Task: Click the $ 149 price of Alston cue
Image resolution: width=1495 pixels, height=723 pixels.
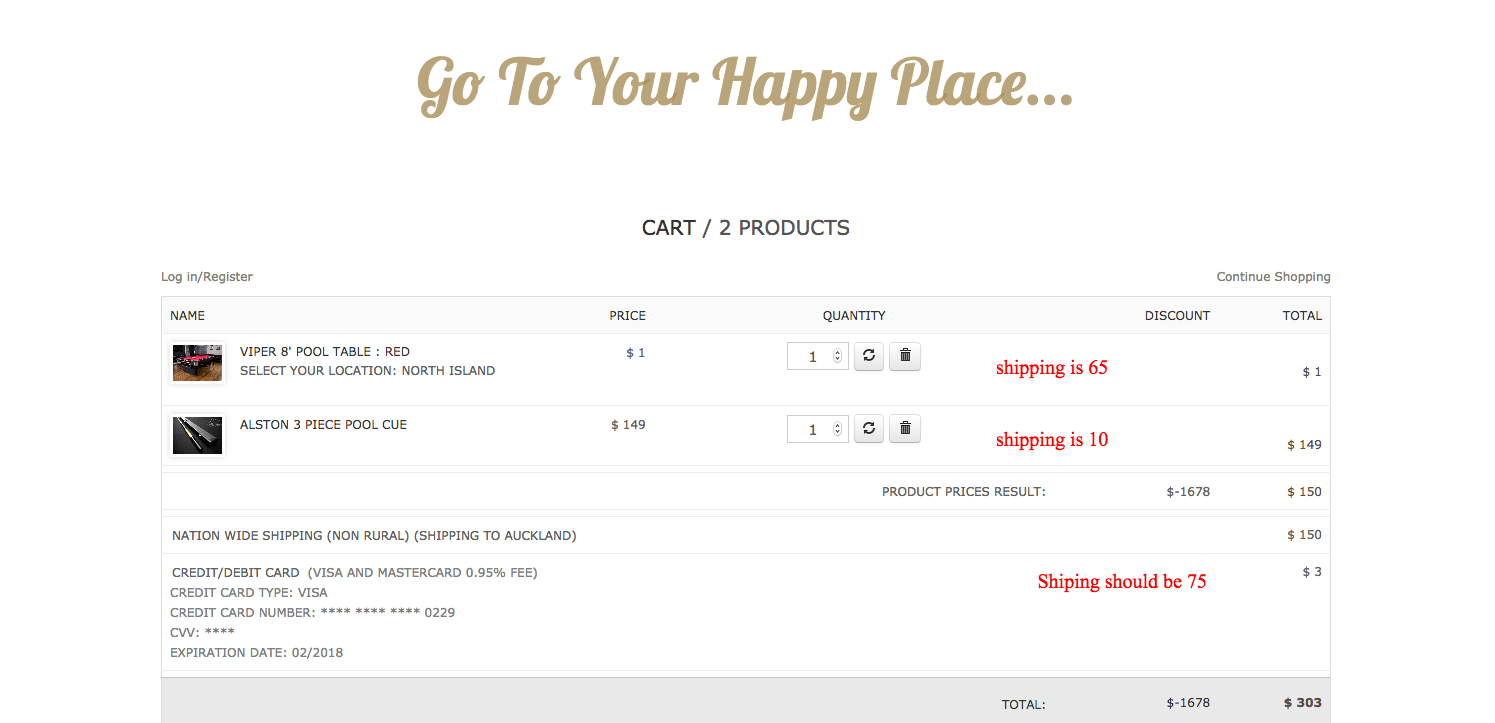Action: click(628, 425)
